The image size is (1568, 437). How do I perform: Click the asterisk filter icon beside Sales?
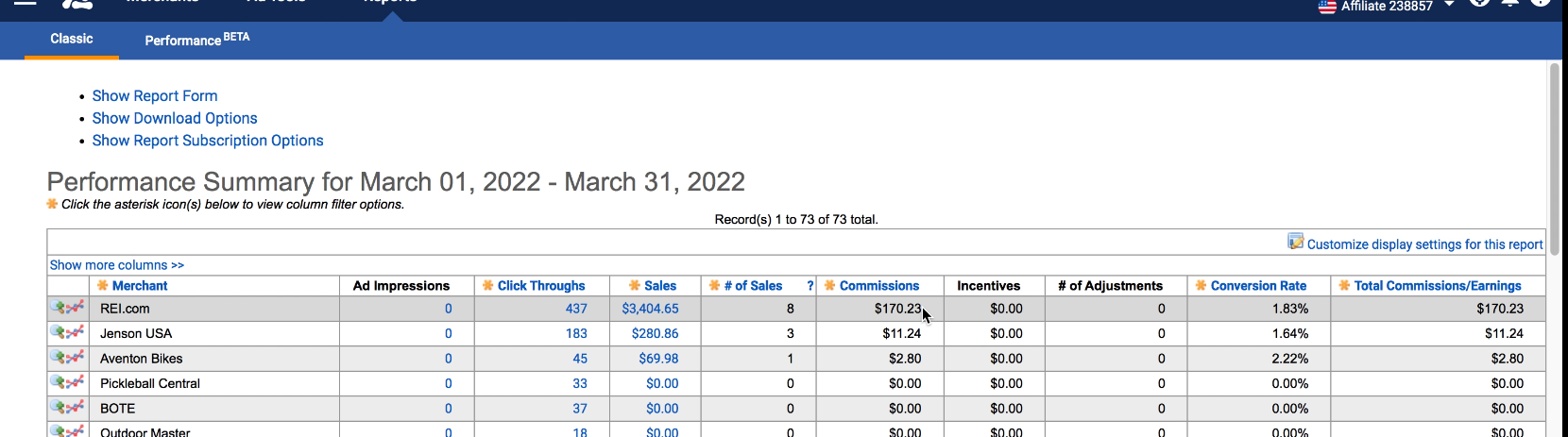tap(635, 285)
